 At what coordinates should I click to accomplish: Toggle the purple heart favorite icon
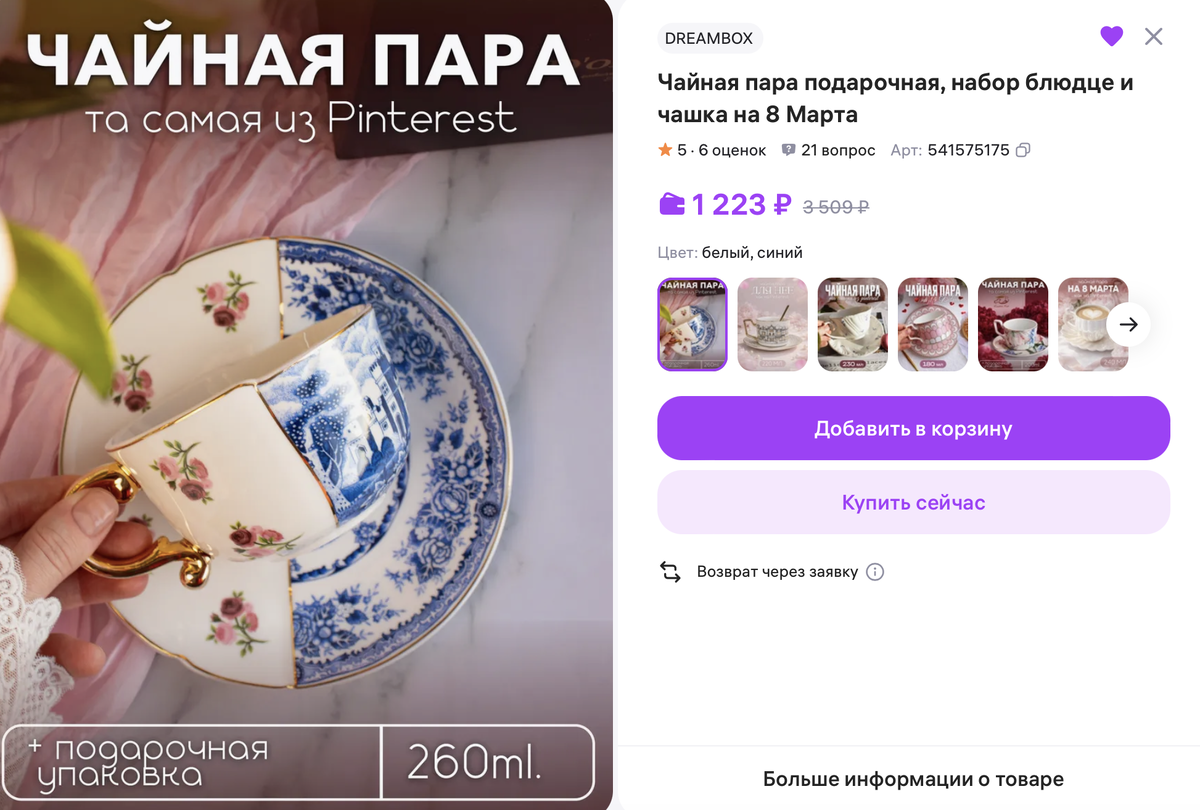(1112, 37)
